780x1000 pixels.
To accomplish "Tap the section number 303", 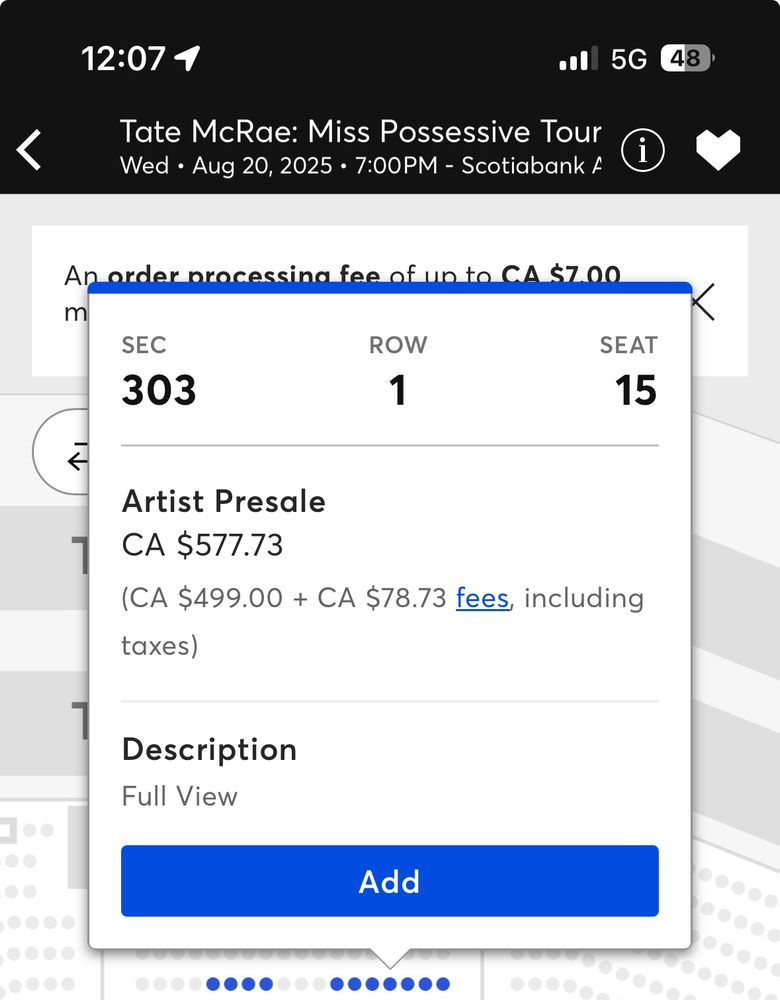I will pos(159,390).
